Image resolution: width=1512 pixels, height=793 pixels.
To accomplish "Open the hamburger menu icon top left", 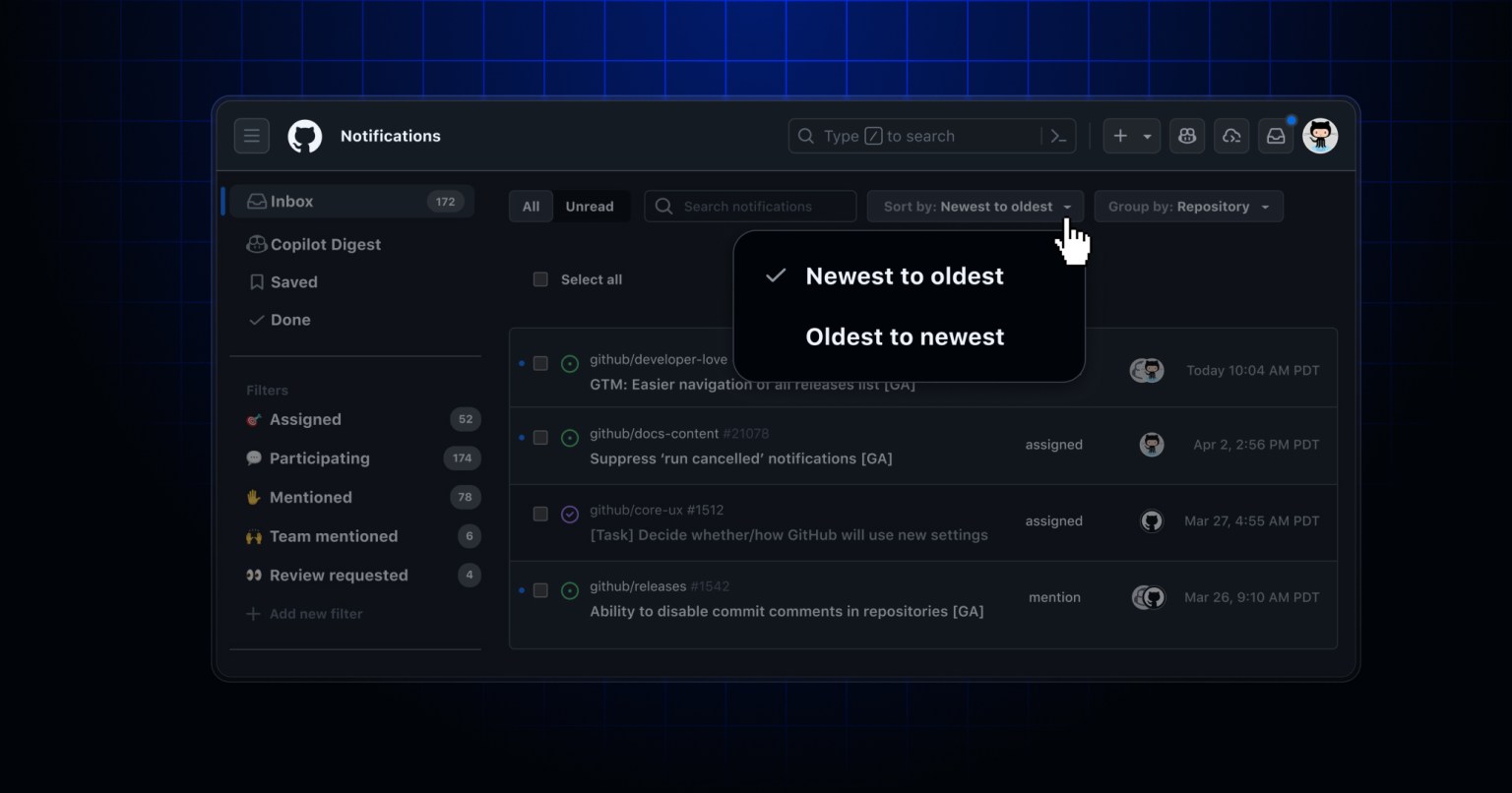I will [x=251, y=136].
